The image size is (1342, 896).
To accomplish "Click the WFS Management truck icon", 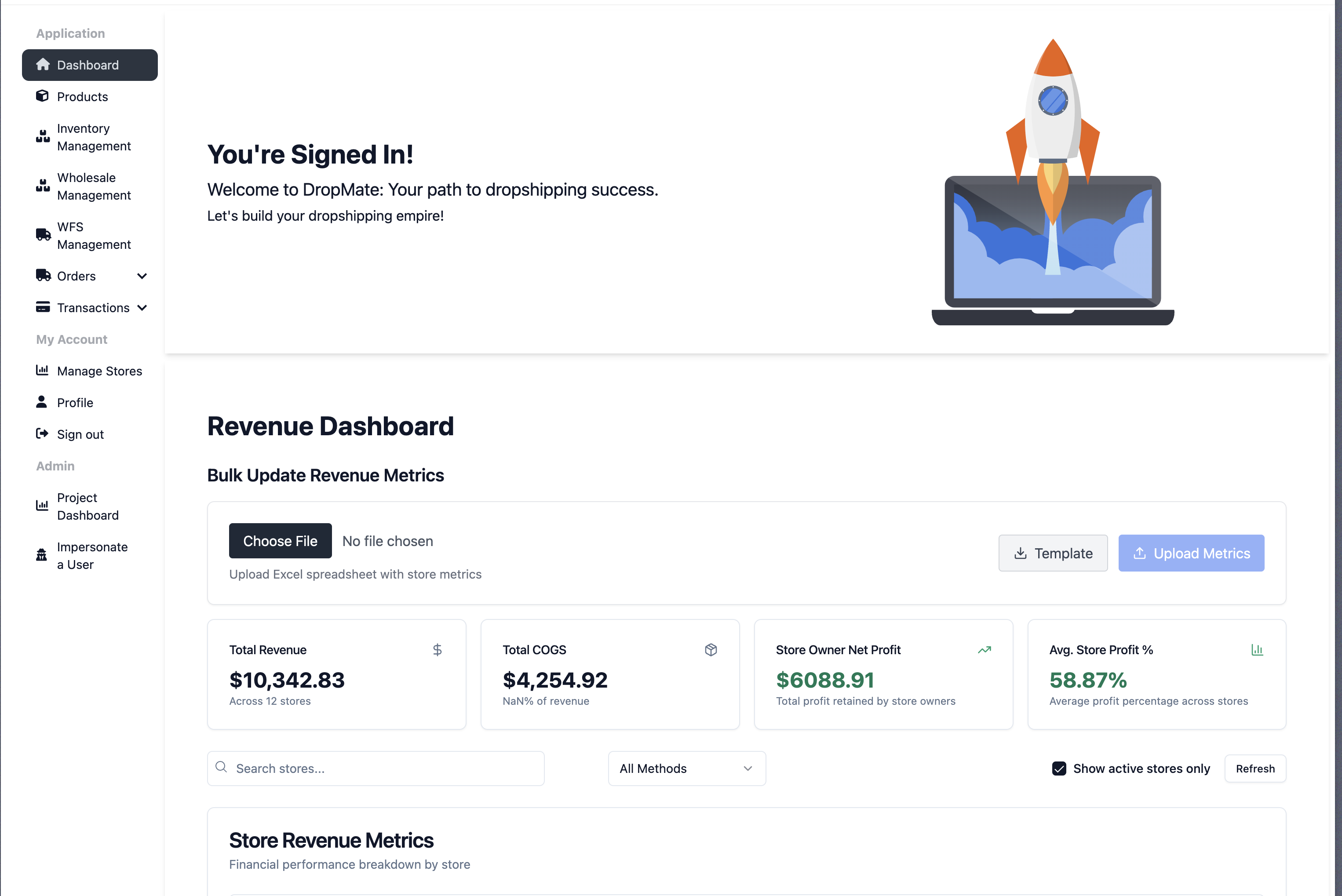I will (x=44, y=235).
